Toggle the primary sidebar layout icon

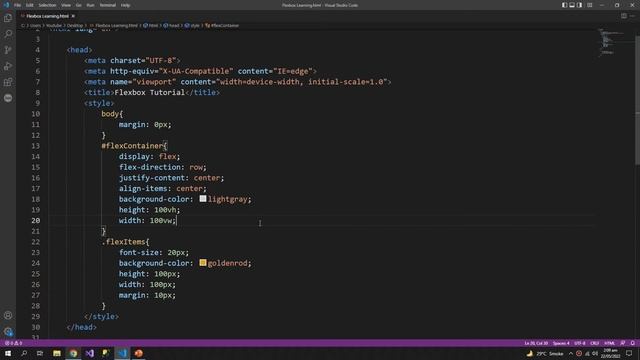(564, 5)
